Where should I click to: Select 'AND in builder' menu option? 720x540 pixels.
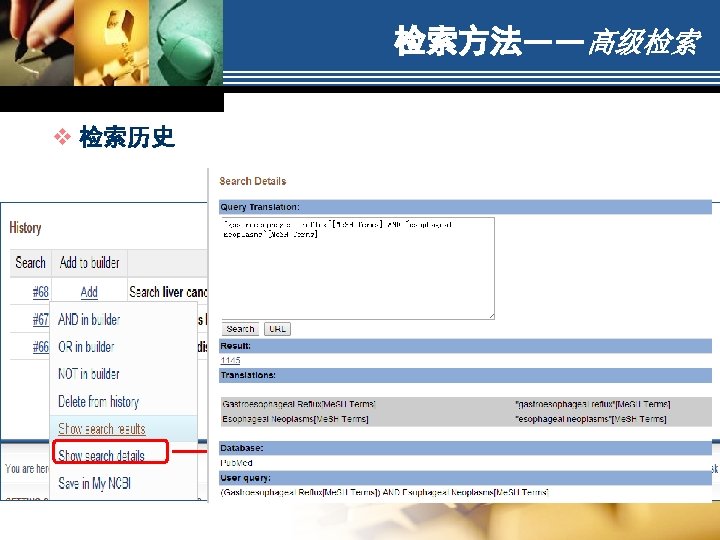coord(89,319)
